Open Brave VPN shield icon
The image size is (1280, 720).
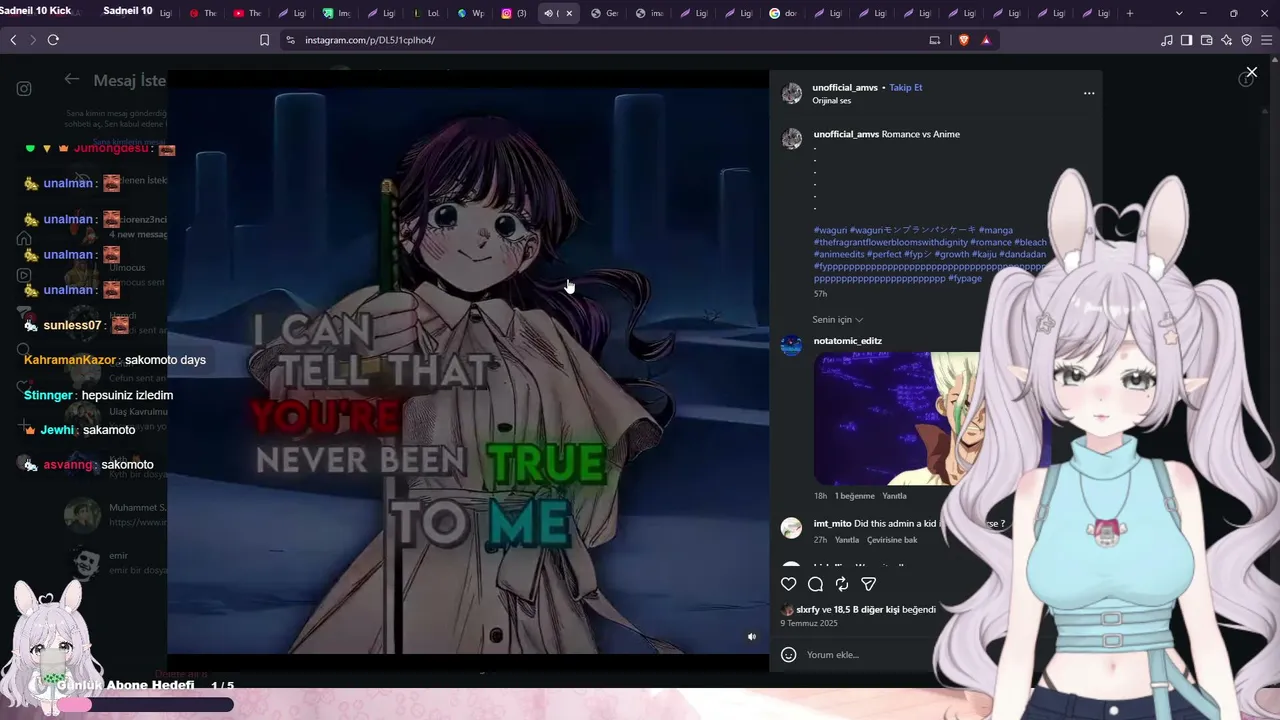[x=1247, y=40]
